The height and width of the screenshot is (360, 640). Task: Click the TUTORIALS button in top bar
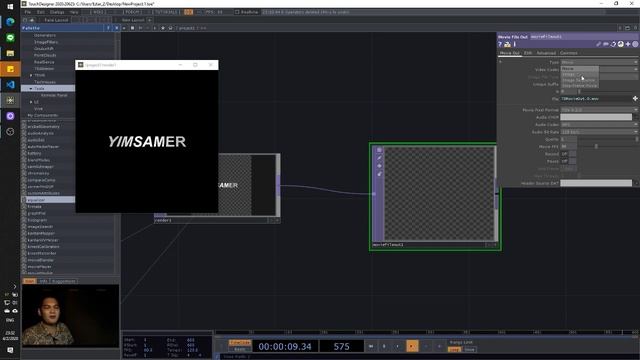coord(166,12)
